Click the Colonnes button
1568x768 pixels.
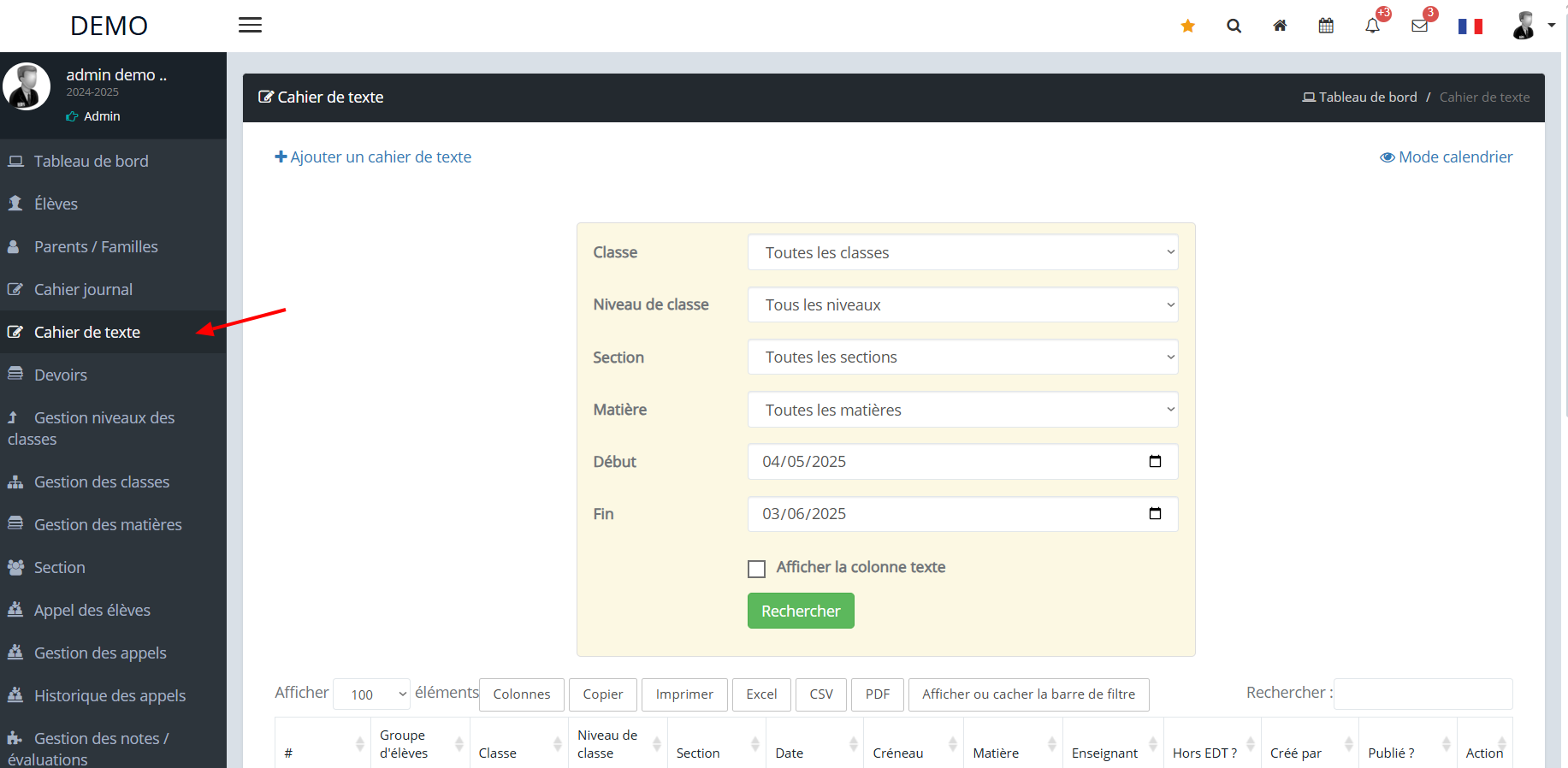point(522,694)
